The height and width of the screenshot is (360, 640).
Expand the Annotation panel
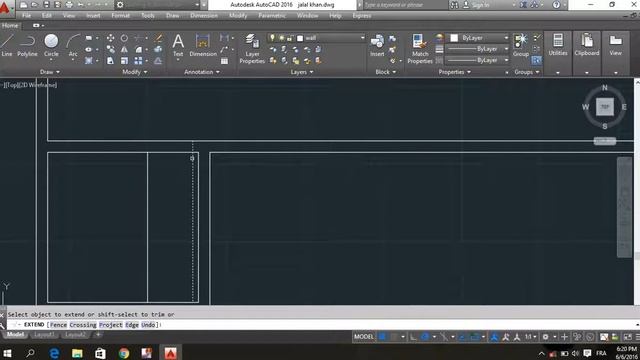(x=202, y=72)
